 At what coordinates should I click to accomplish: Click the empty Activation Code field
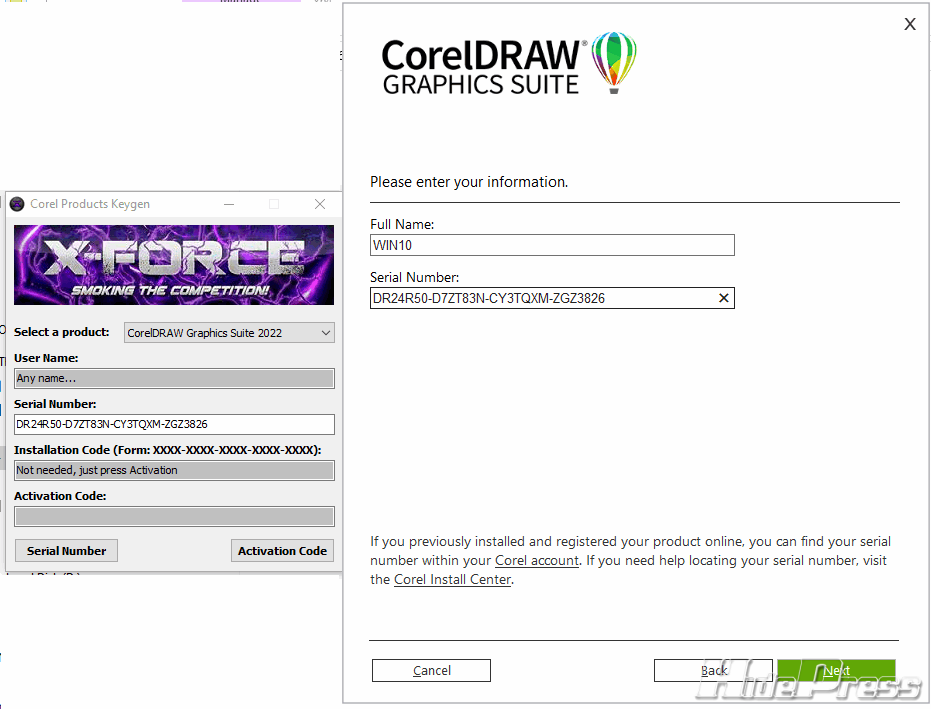click(174, 516)
